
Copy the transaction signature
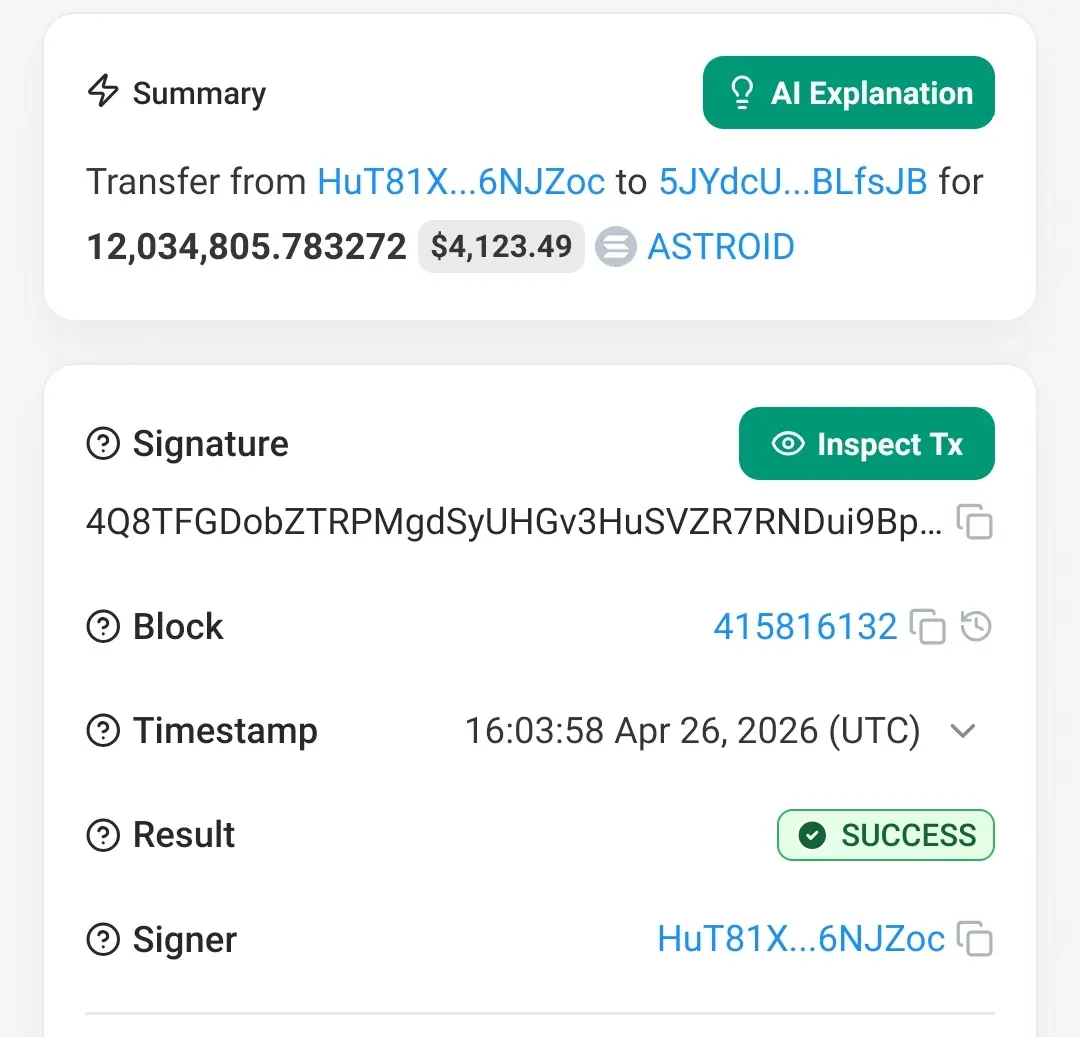coord(974,522)
